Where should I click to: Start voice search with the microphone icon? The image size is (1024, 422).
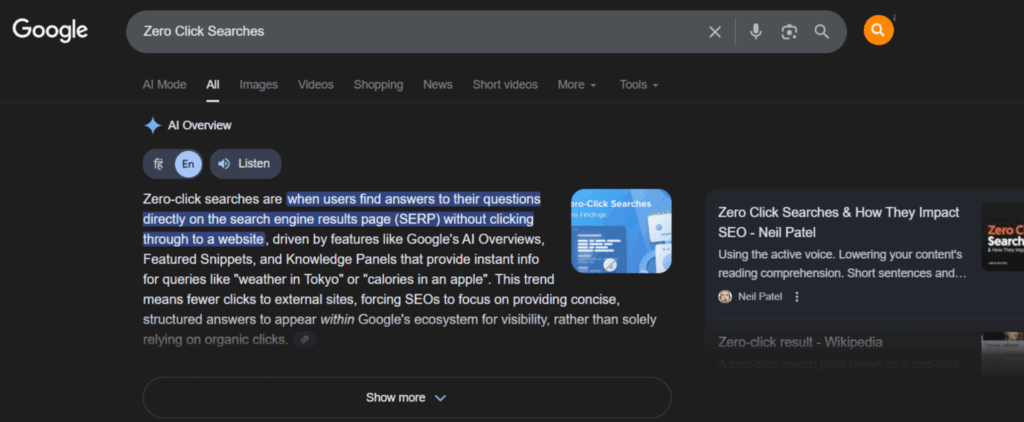click(x=756, y=32)
